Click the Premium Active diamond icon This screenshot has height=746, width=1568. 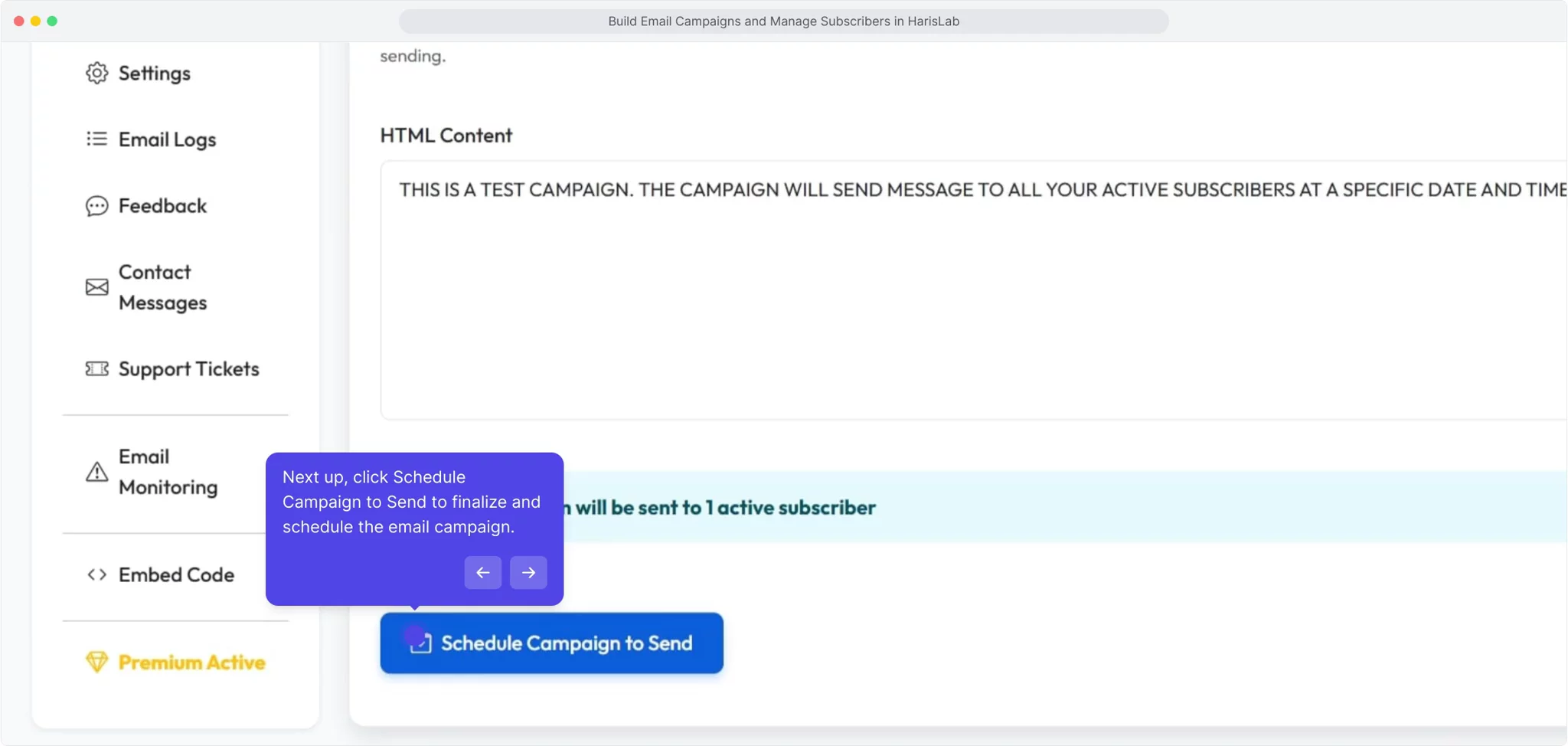(96, 662)
